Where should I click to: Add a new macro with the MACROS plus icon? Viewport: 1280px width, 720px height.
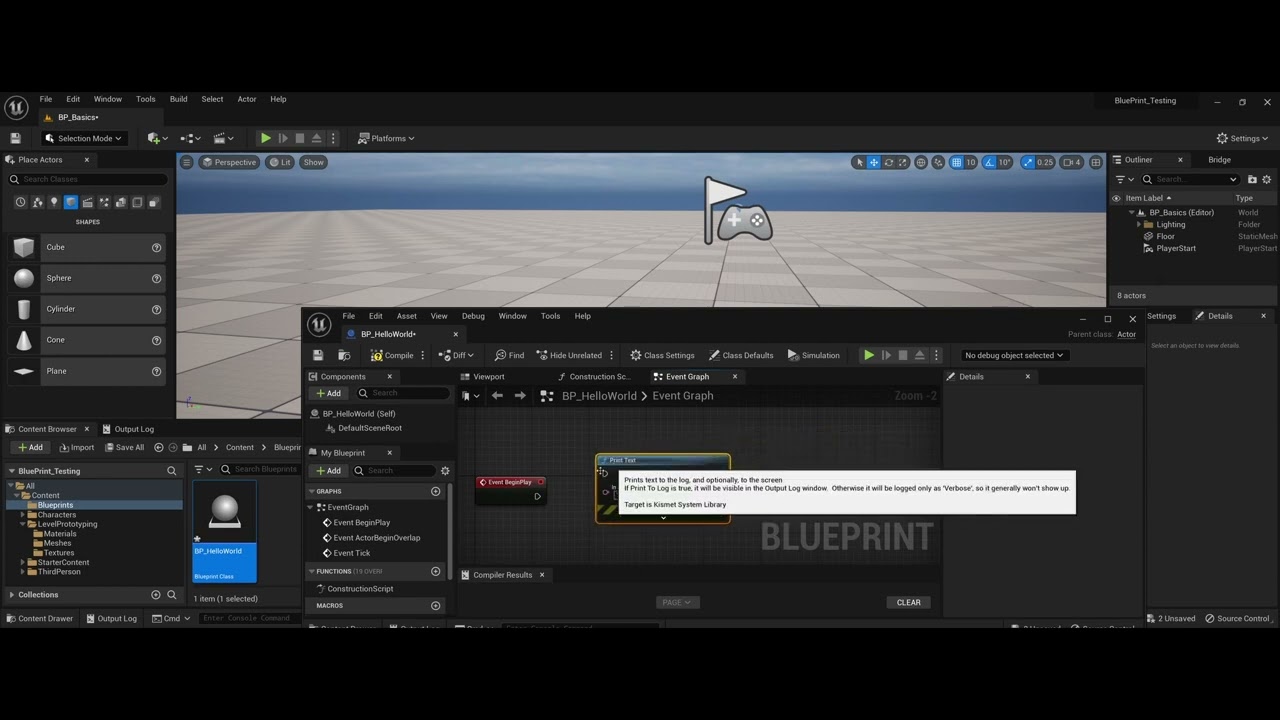coord(435,605)
